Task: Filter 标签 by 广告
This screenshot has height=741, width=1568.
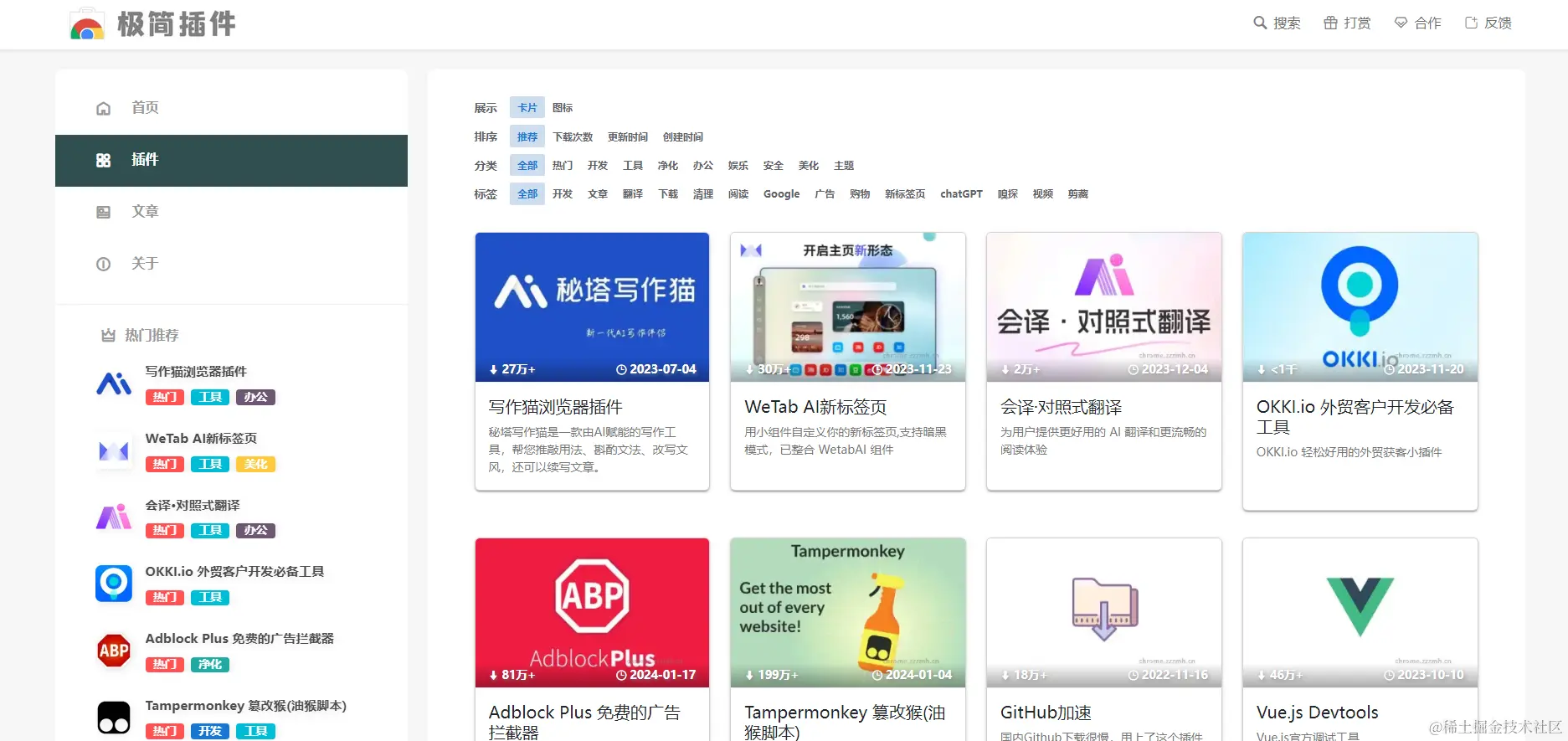Action: coord(825,193)
